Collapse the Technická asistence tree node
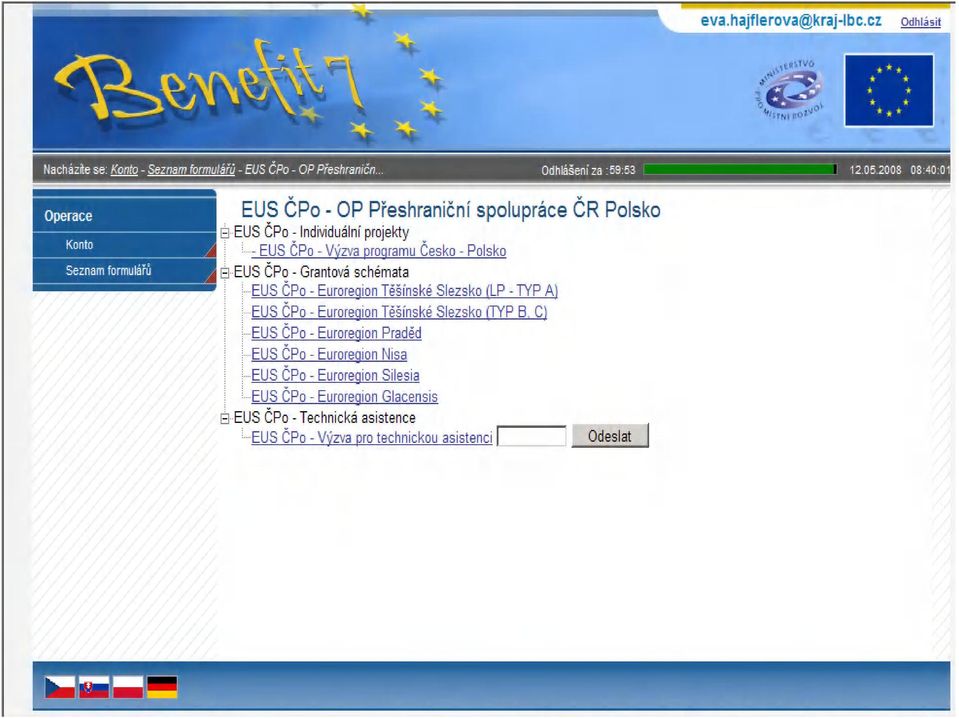 [225, 418]
